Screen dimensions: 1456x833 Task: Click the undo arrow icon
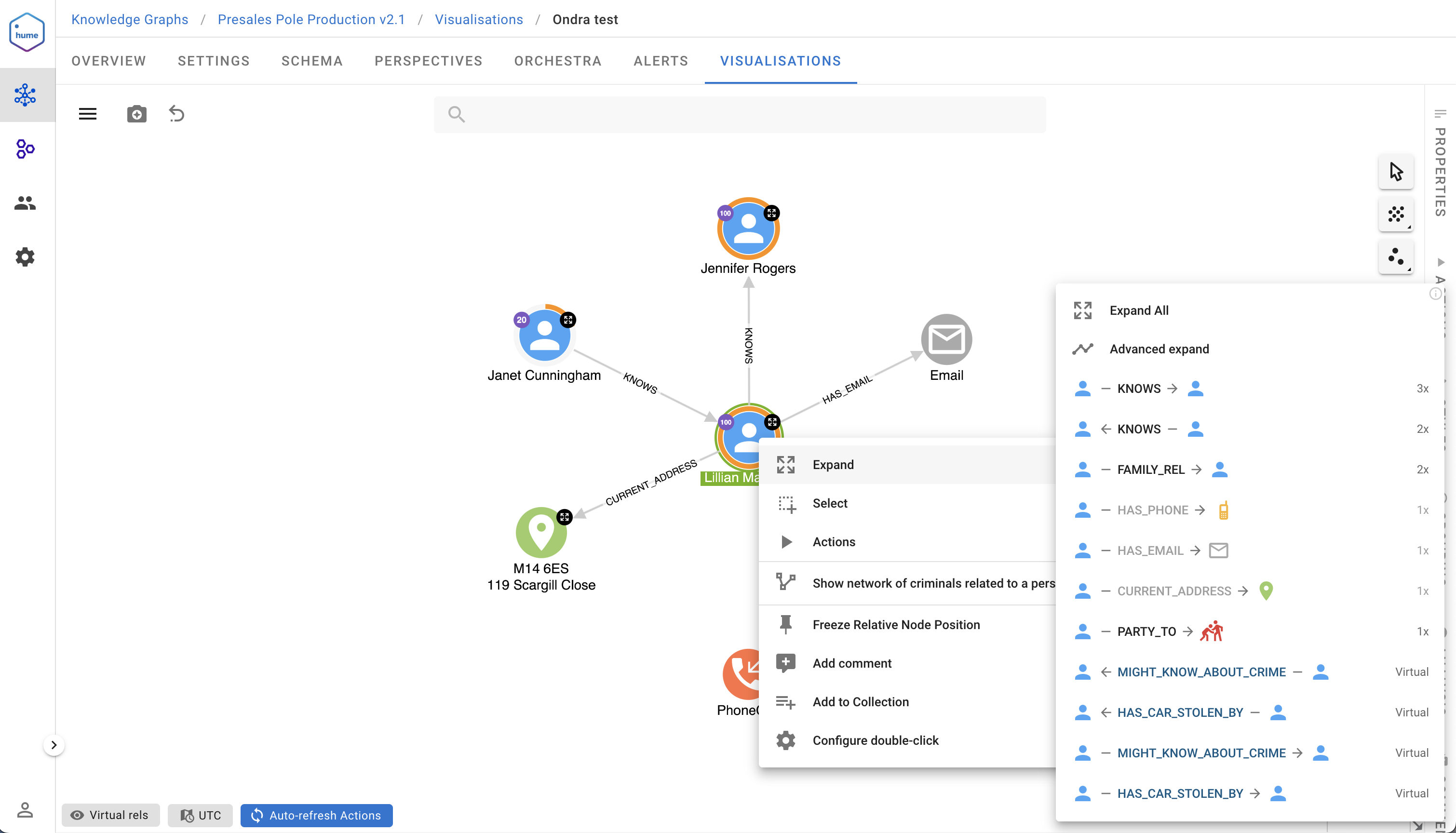point(176,114)
